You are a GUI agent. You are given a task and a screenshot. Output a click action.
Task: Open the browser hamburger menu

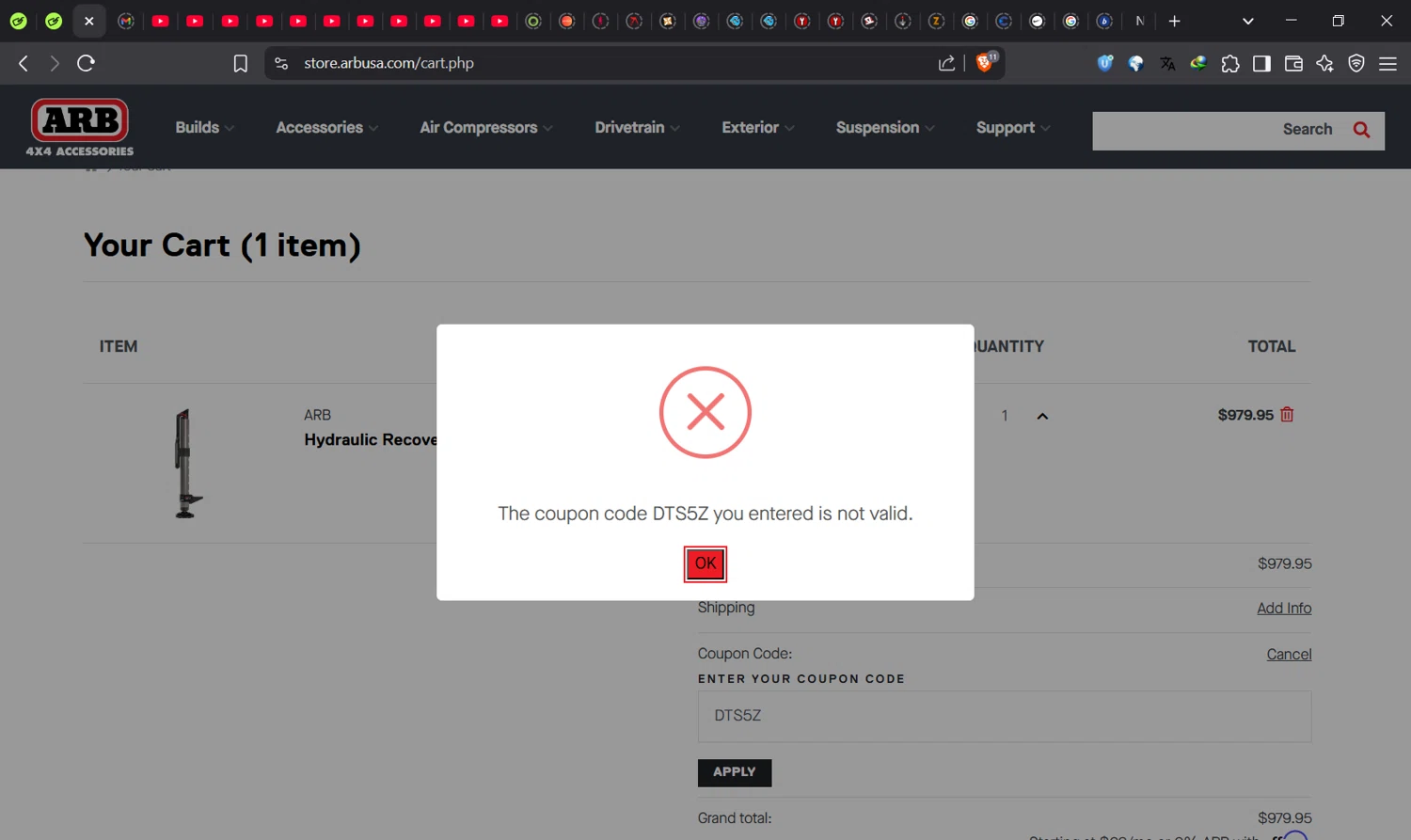pos(1387,63)
